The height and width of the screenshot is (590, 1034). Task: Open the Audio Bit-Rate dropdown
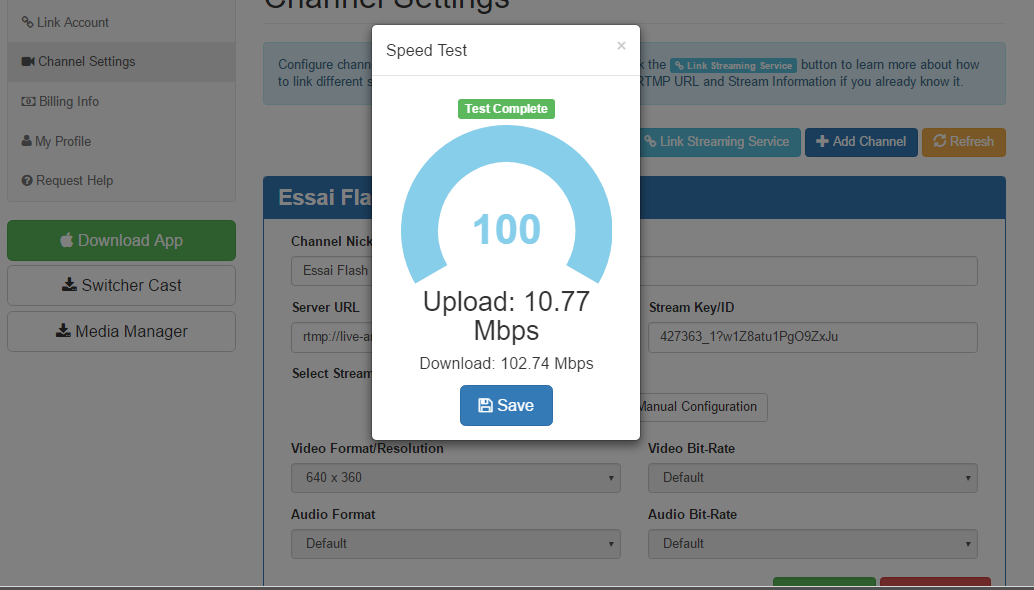[x=812, y=544]
